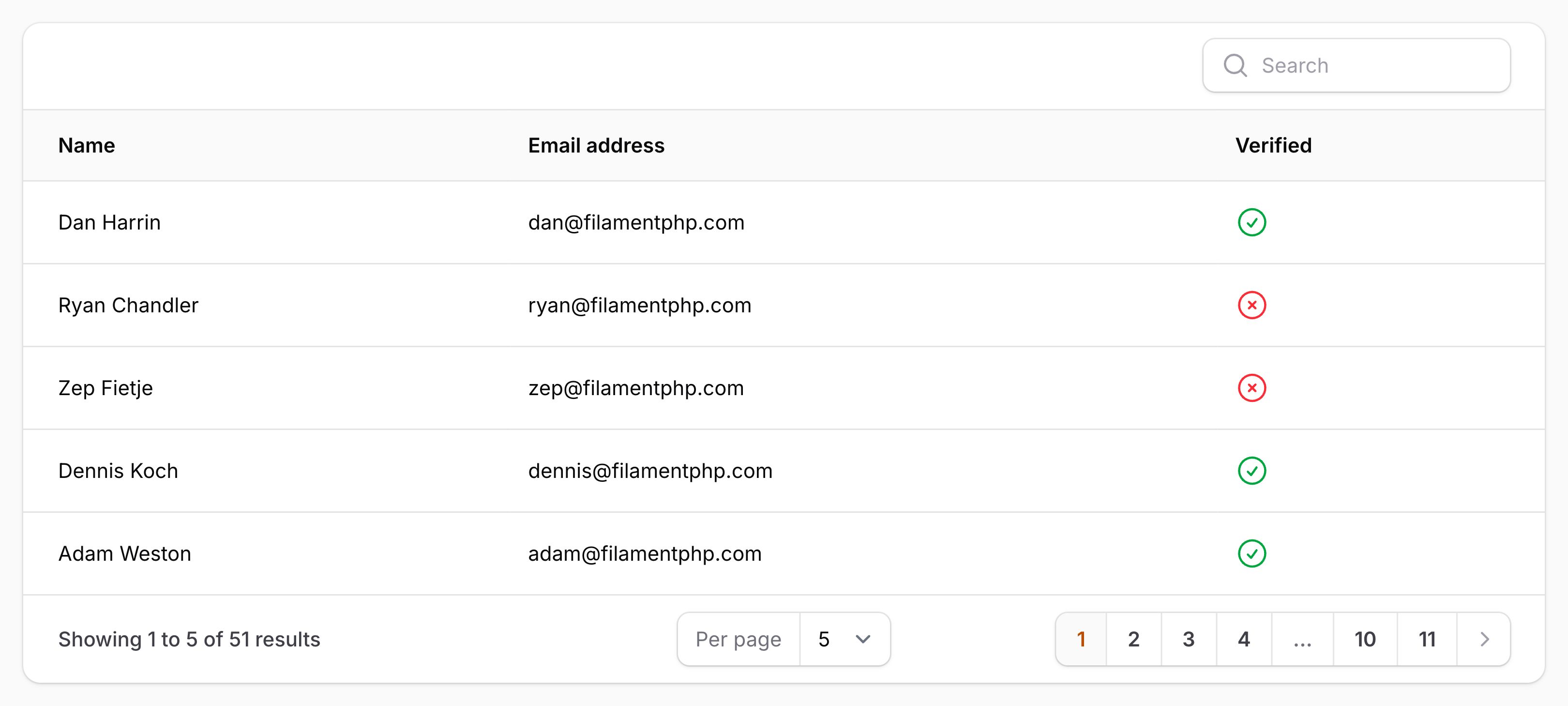Click the Email address column header
The width and height of the screenshot is (1568, 706).
[596, 146]
